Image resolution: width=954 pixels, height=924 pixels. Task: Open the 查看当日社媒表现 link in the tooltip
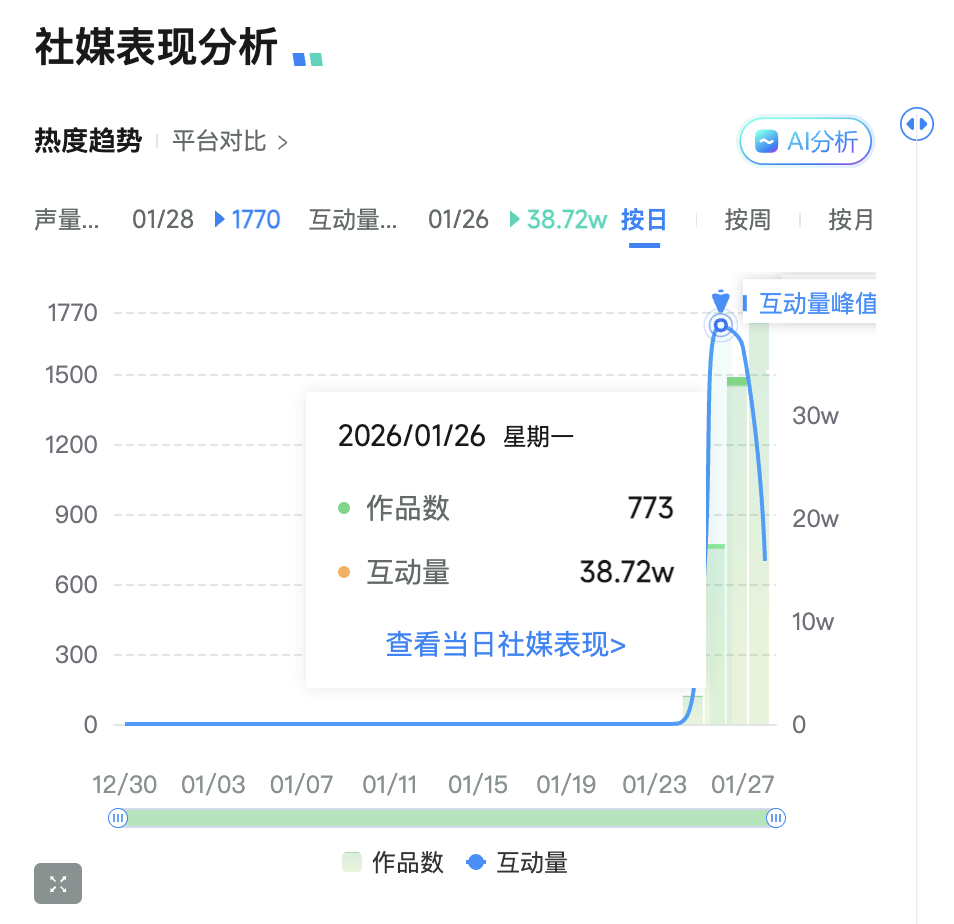(505, 645)
